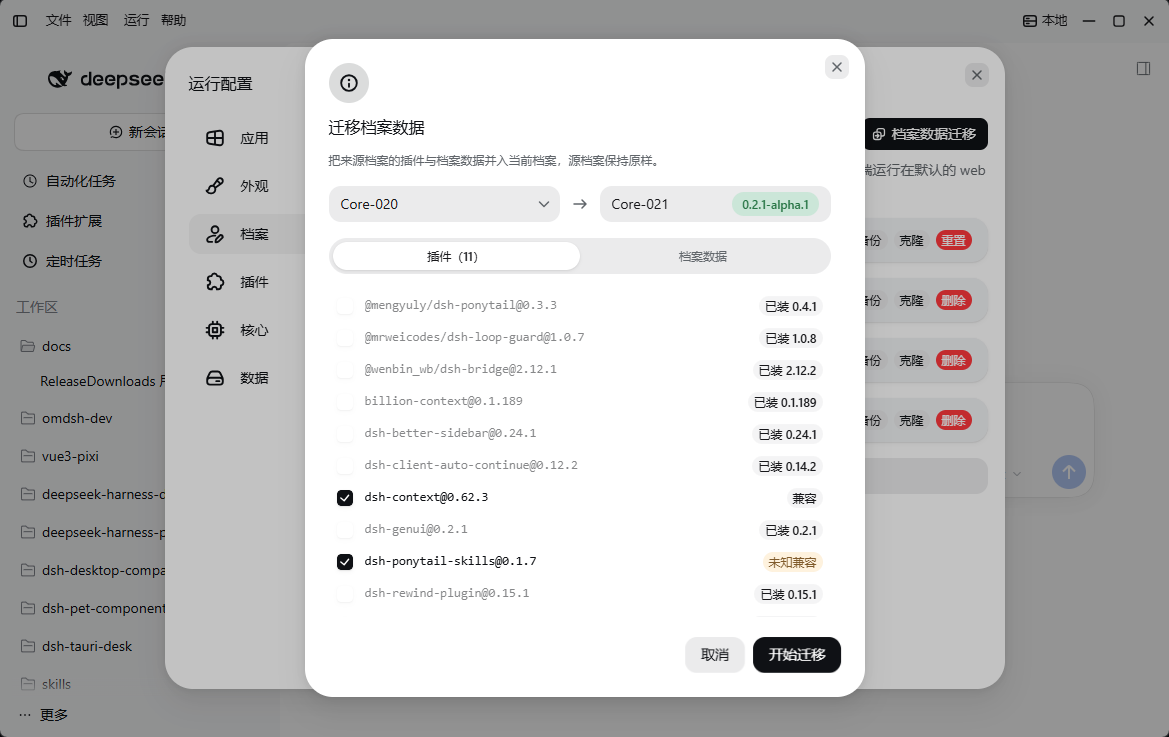Image resolution: width=1169 pixels, height=737 pixels.
Task: Close the 运行配置 settings panel
Action: tap(977, 75)
